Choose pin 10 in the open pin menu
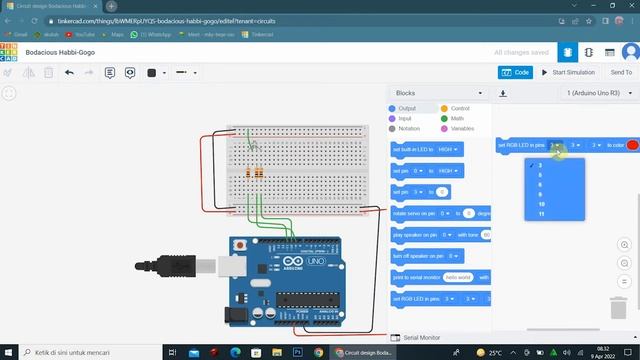This screenshot has height=360, width=640. tap(554, 204)
